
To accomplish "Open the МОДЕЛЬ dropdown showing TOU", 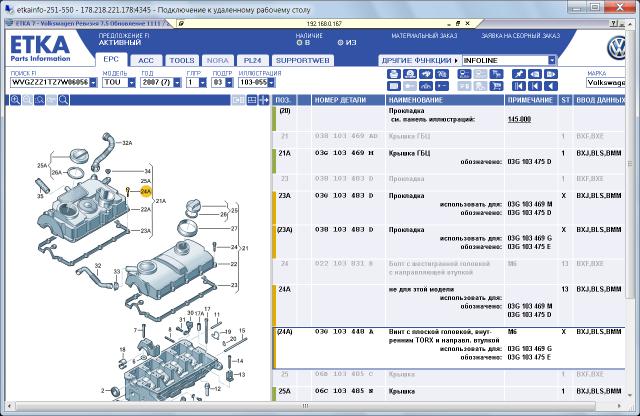I will tap(131, 82).
